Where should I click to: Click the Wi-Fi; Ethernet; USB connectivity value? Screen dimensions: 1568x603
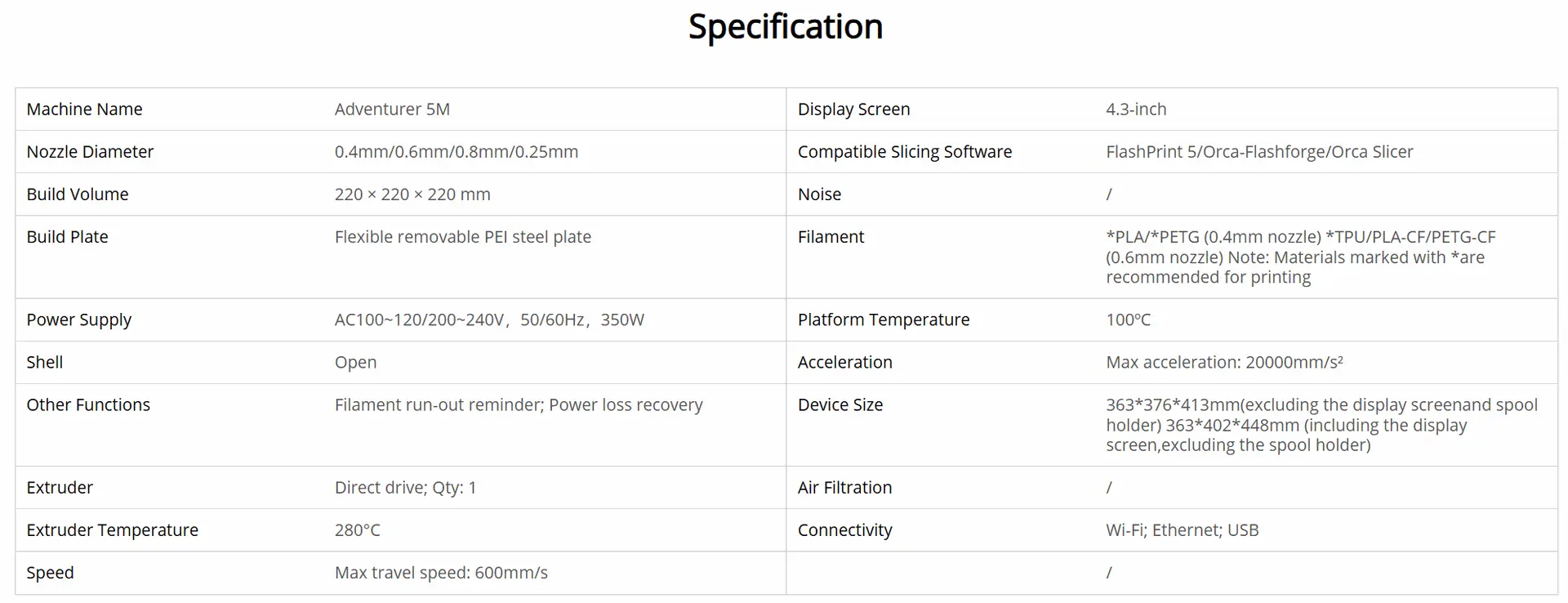(x=1182, y=530)
